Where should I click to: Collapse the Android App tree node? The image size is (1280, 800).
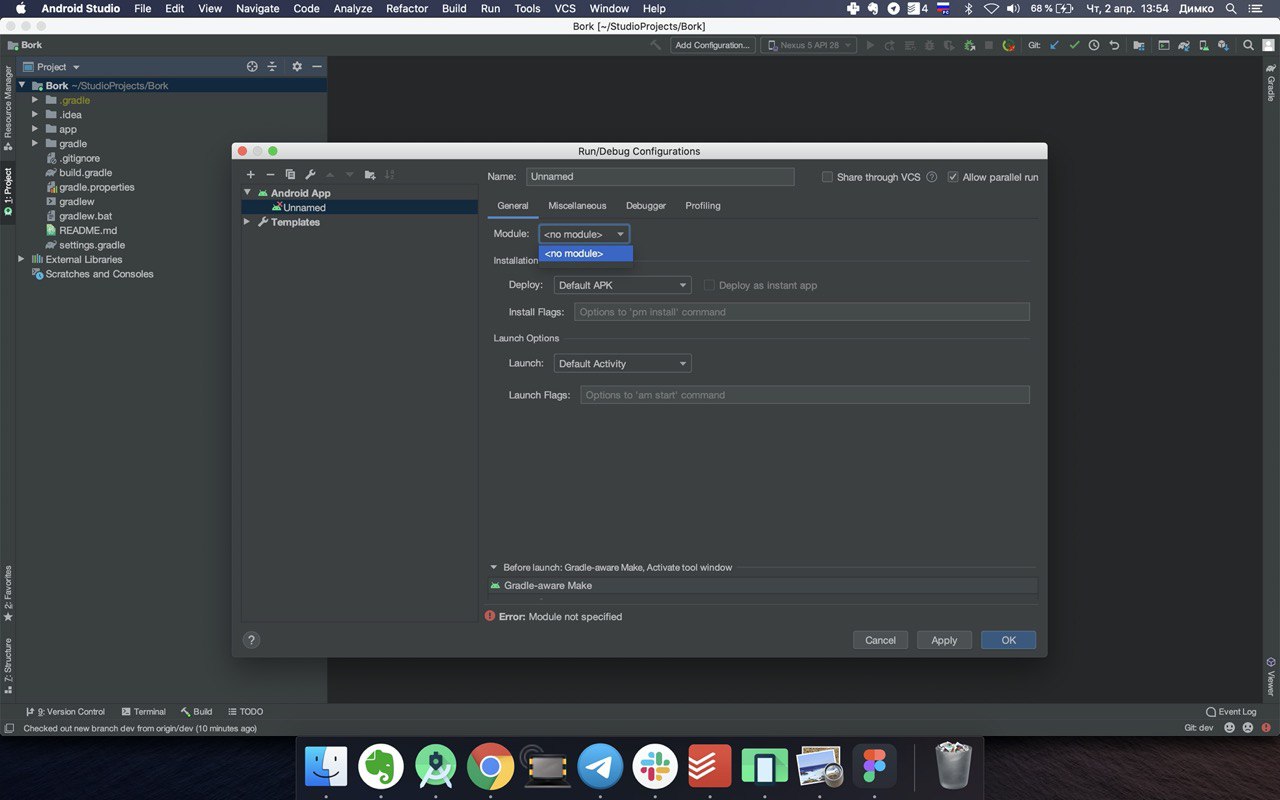coord(248,193)
